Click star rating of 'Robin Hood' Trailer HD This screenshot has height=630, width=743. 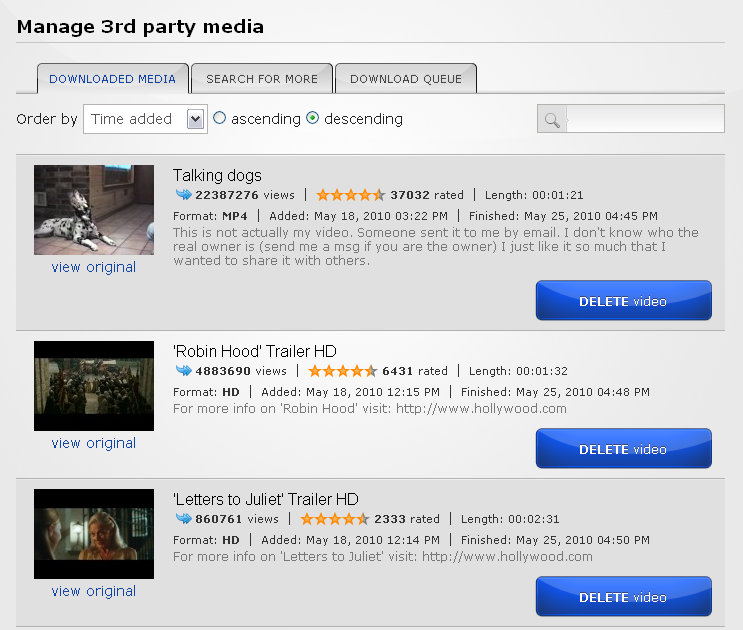pyautogui.click(x=343, y=371)
